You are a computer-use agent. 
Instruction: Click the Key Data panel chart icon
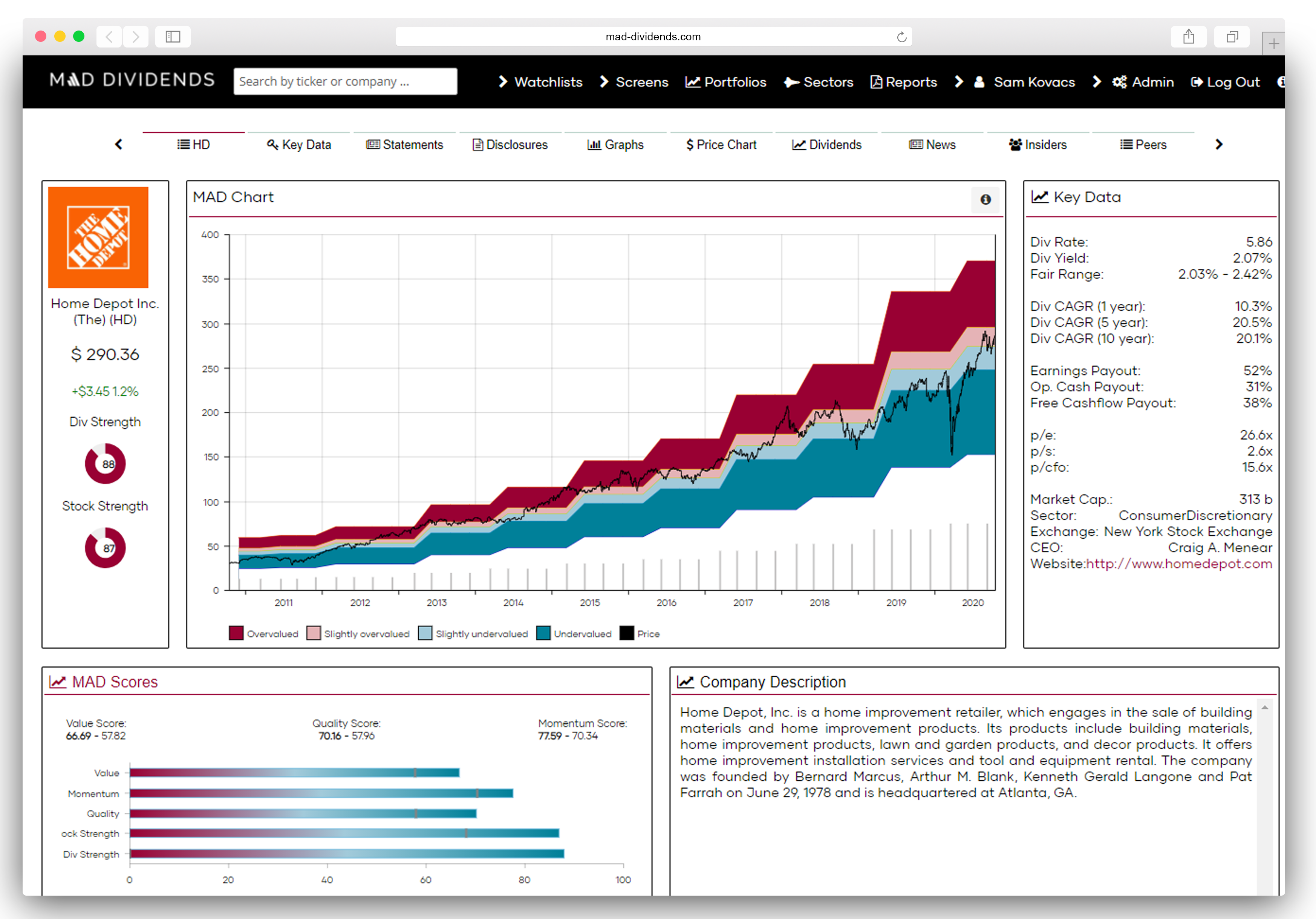[1040, 197]
